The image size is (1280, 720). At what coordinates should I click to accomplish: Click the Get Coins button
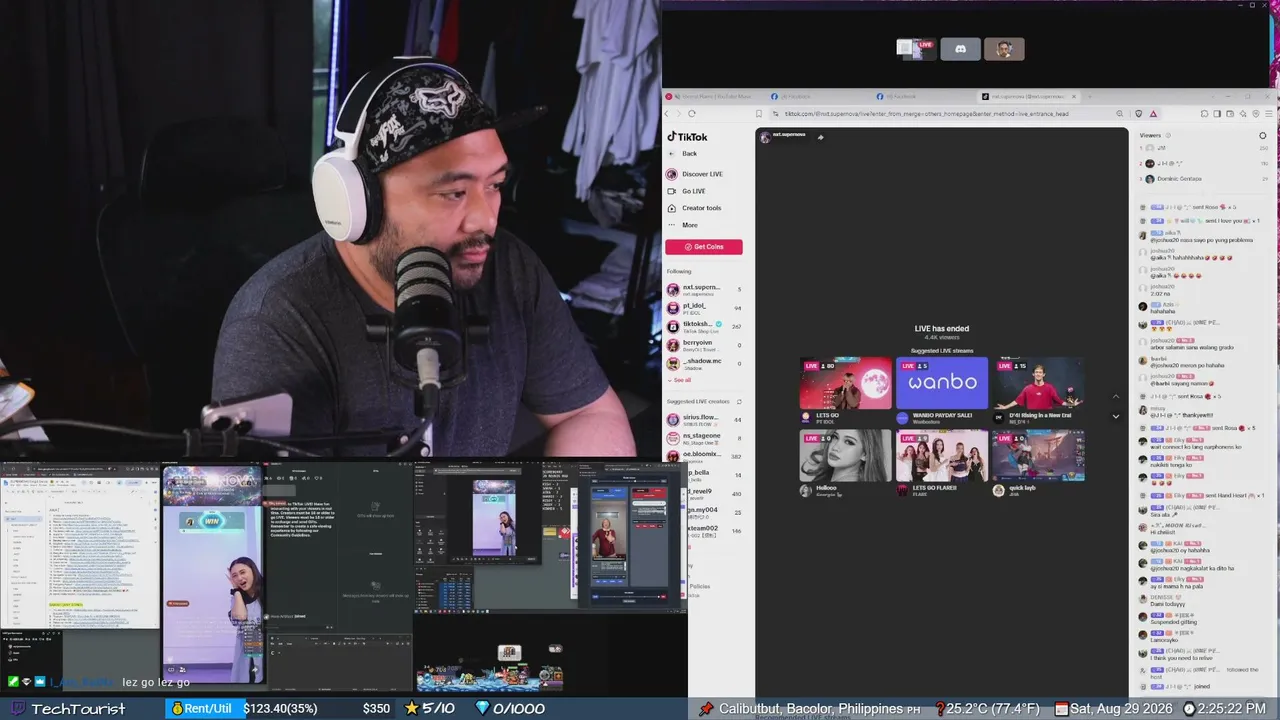(x=704, y=247)
